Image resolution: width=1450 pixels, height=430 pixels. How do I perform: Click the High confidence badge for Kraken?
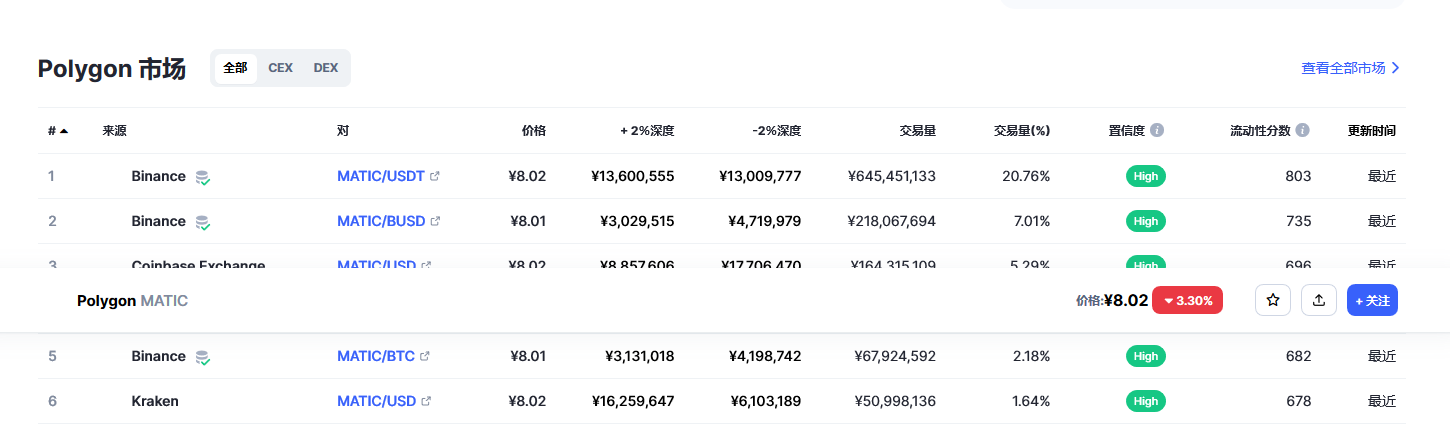(1146, 401)
